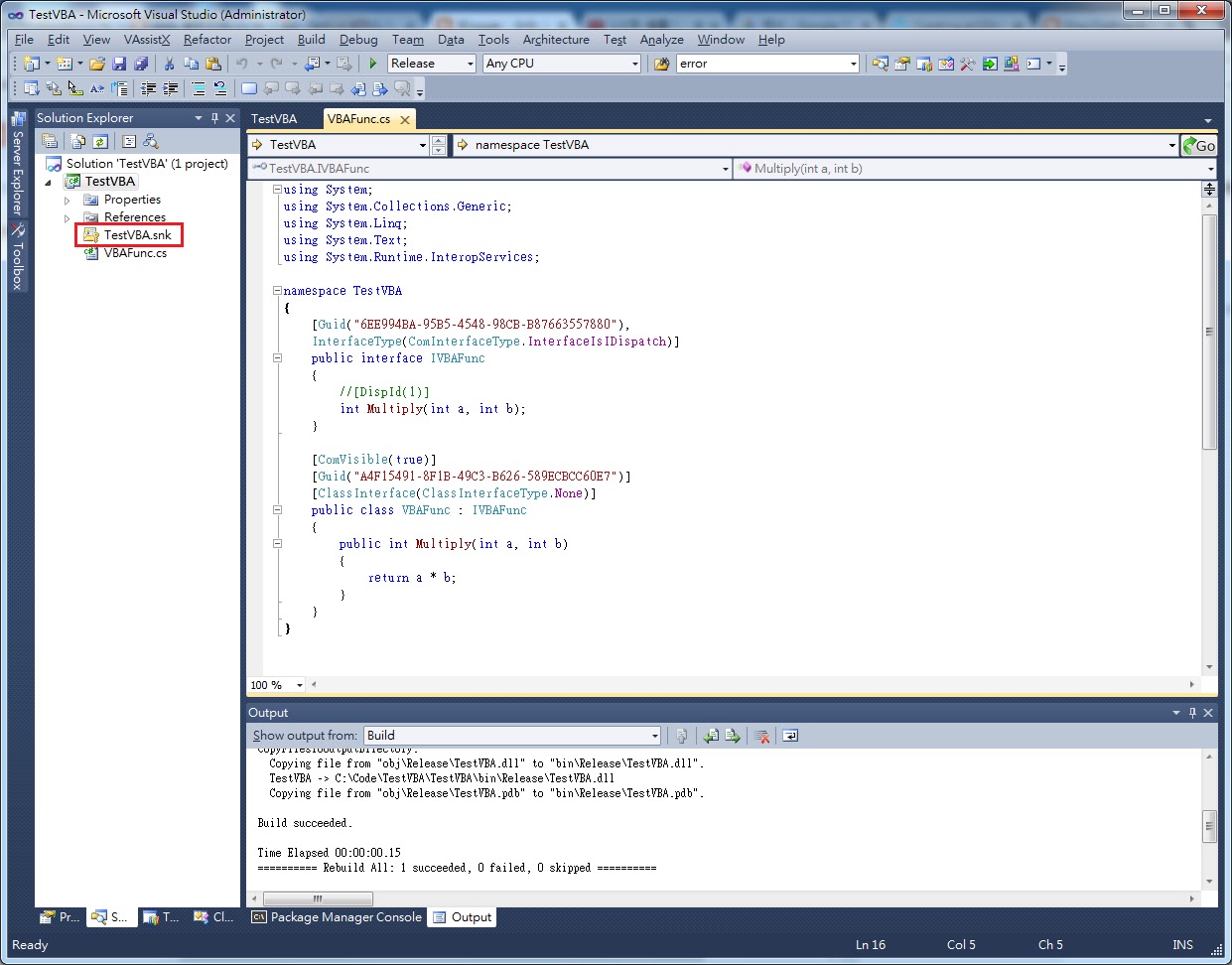Click the Decrease Indent icon
Viewport: 1232px width, 965px height.
[148, 88]
